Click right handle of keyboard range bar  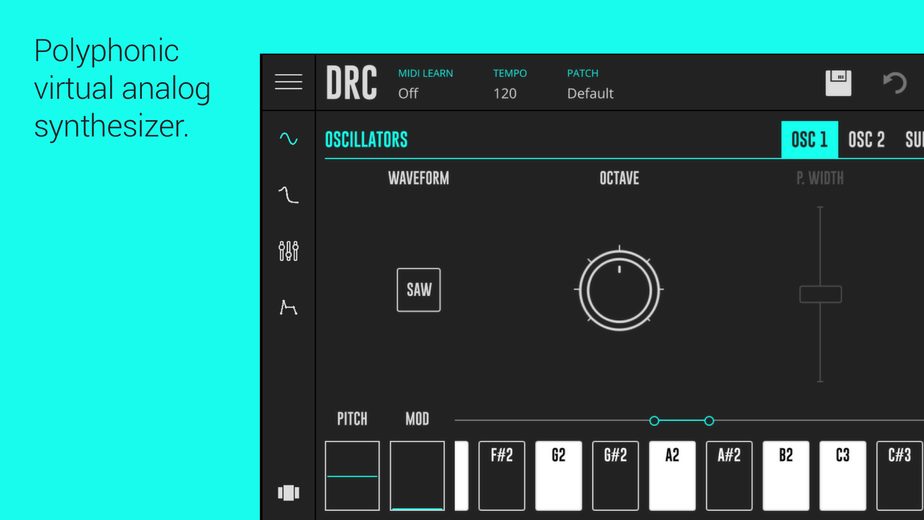(709, 421)
